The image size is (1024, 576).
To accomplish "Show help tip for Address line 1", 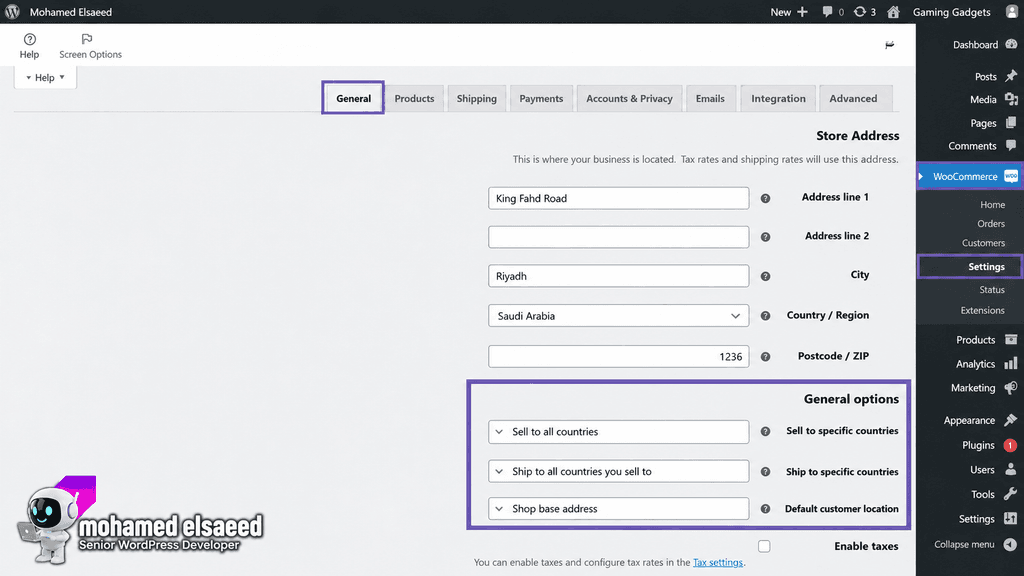I will [765, 199].
